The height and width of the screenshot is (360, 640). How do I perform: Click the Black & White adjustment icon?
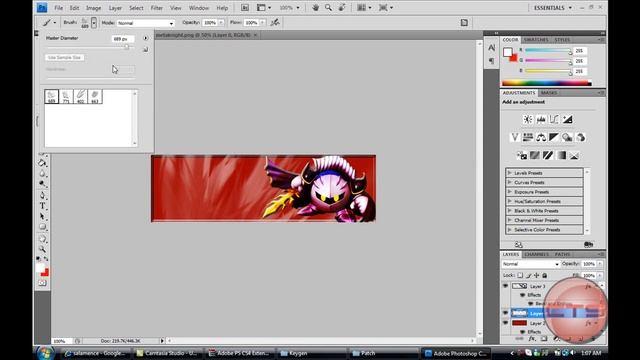[x=554, y=137]
